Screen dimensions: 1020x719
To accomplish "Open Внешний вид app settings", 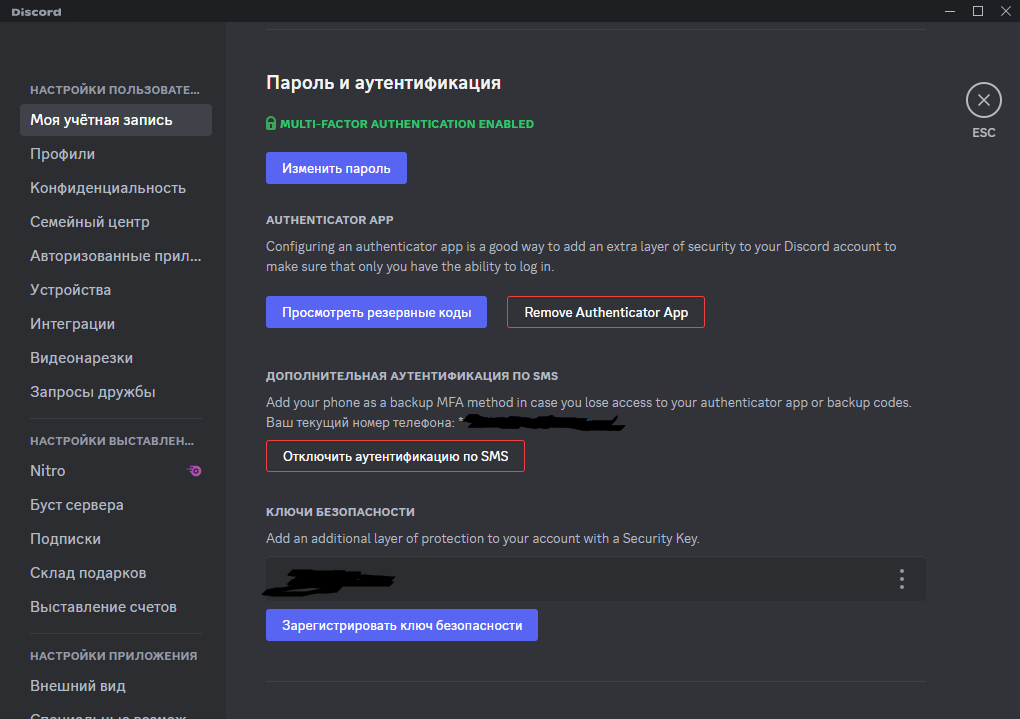I will [78, 686].
